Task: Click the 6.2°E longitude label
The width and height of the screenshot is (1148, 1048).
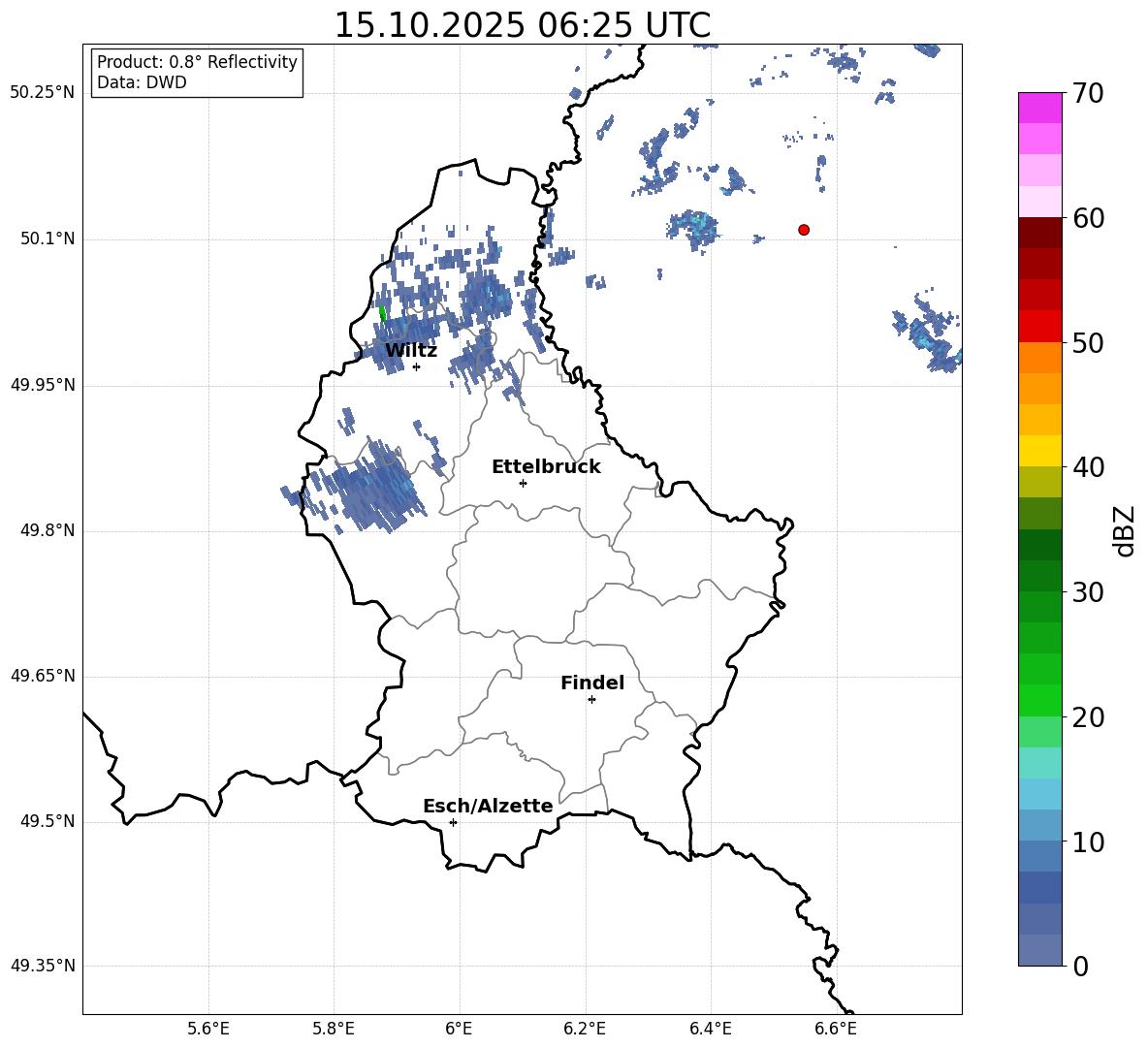Action: coord(585,1029)
